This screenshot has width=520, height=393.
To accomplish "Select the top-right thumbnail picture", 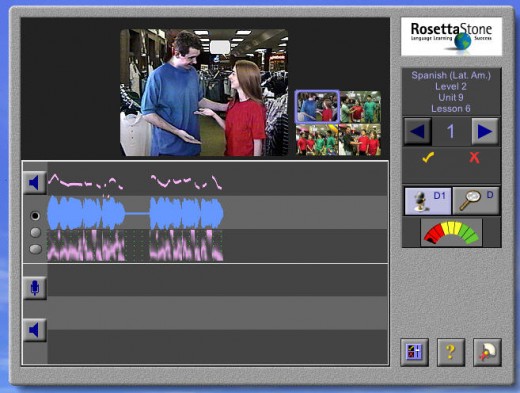I will [360, 107].
